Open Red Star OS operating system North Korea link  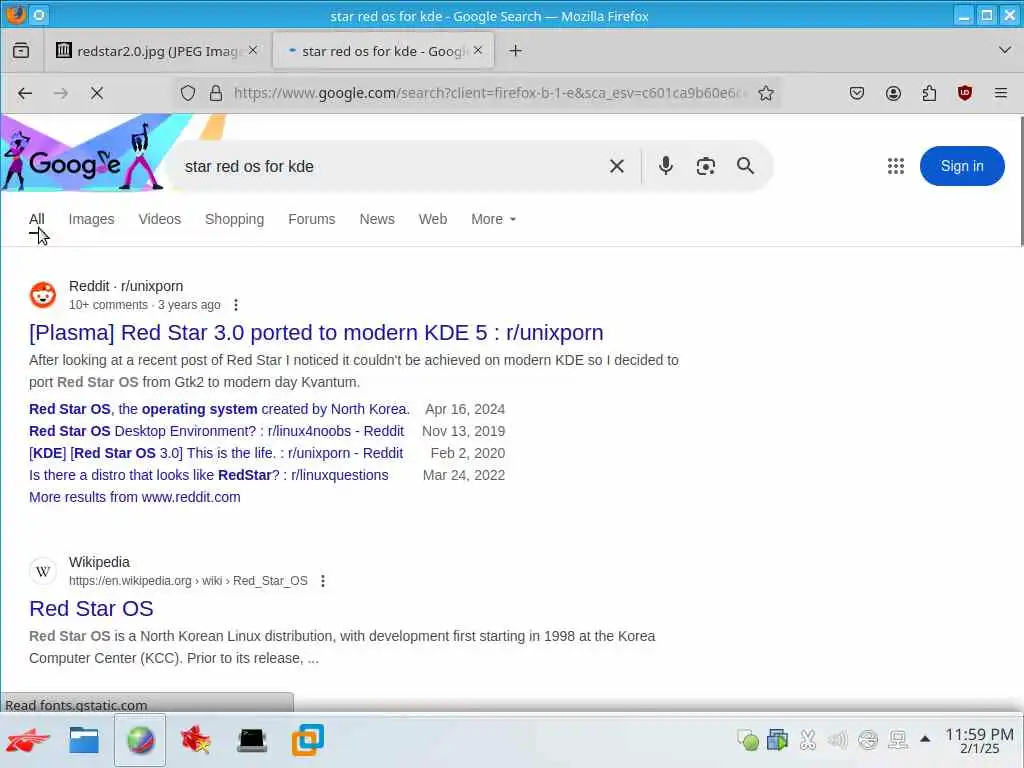click(219, 409)
